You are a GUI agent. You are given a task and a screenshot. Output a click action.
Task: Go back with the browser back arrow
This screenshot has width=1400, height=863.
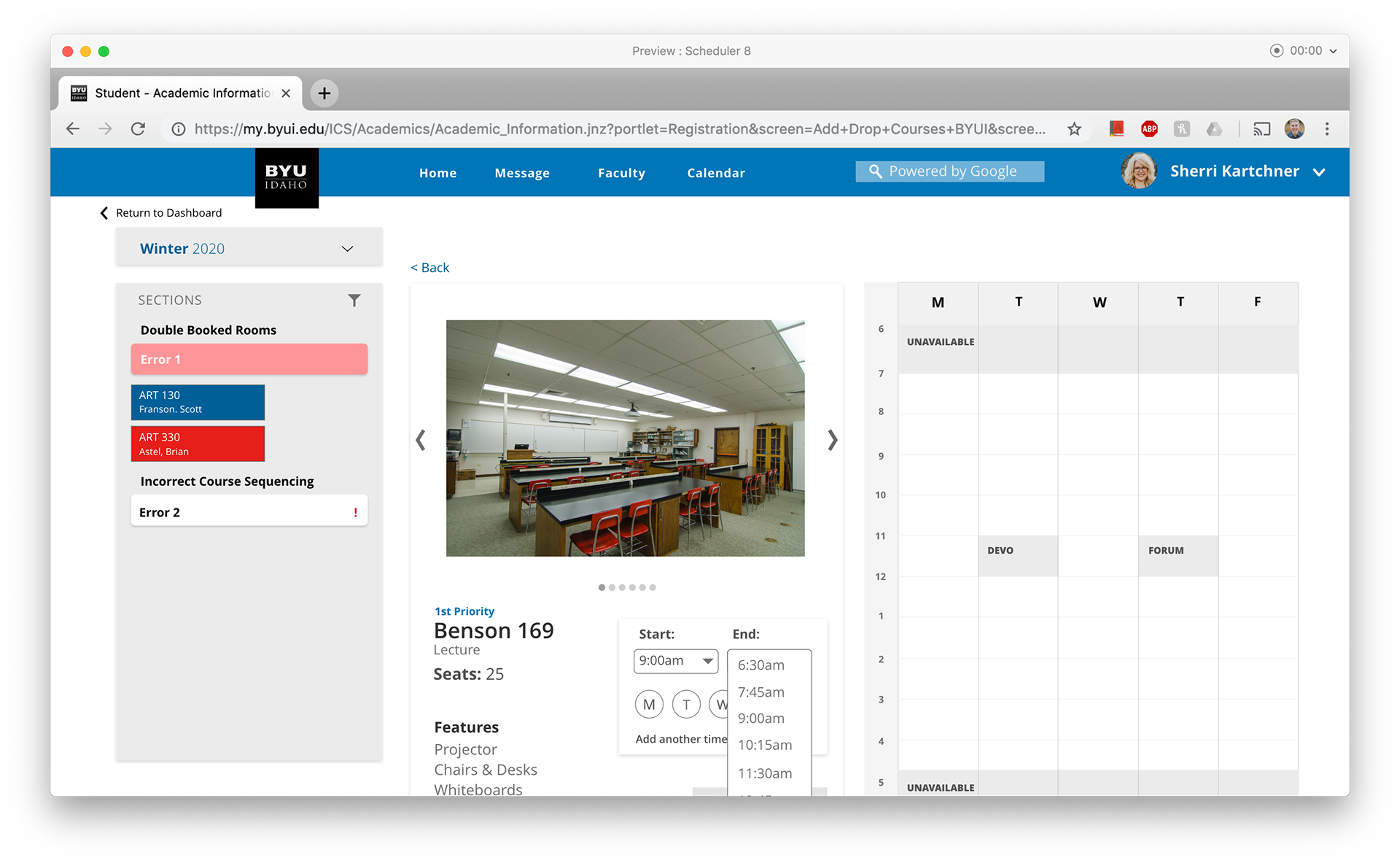pyautogui.click(x=73, y=129)
